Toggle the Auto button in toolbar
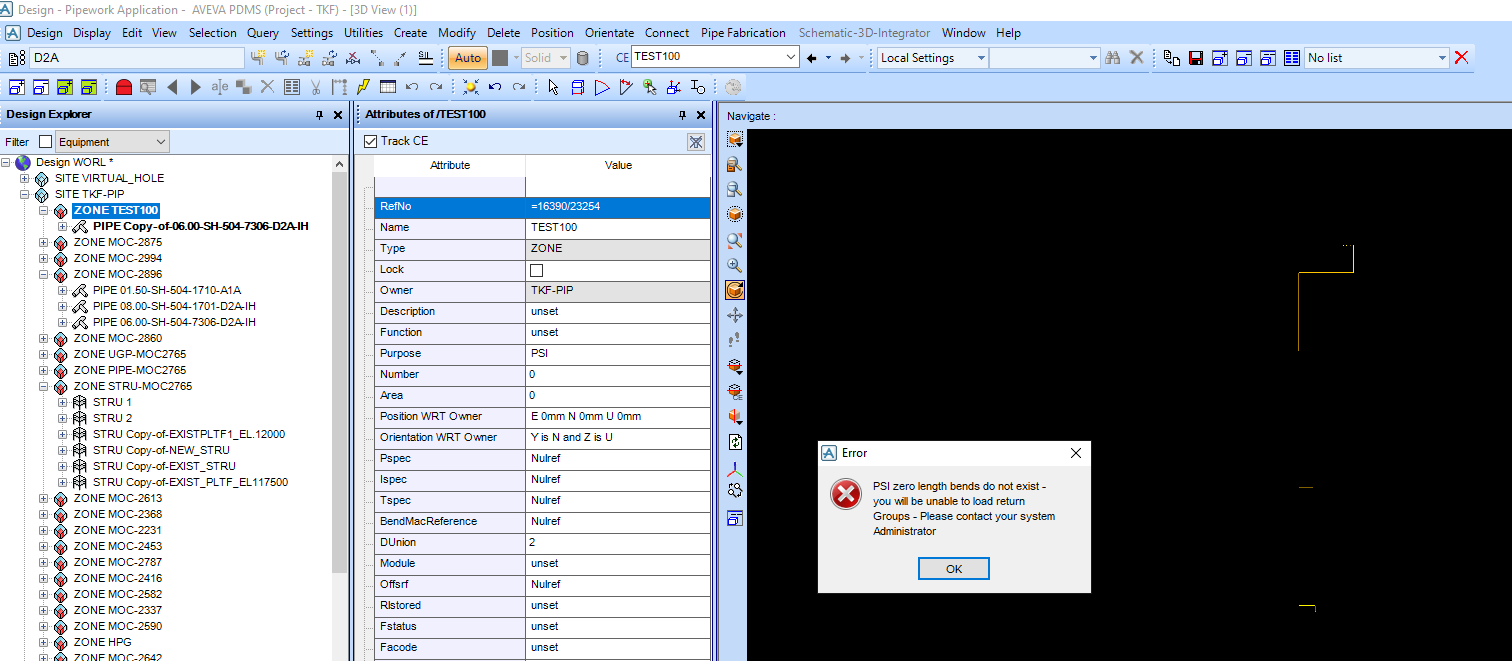This screenshot has height=661, width=1512. [468, 58]
